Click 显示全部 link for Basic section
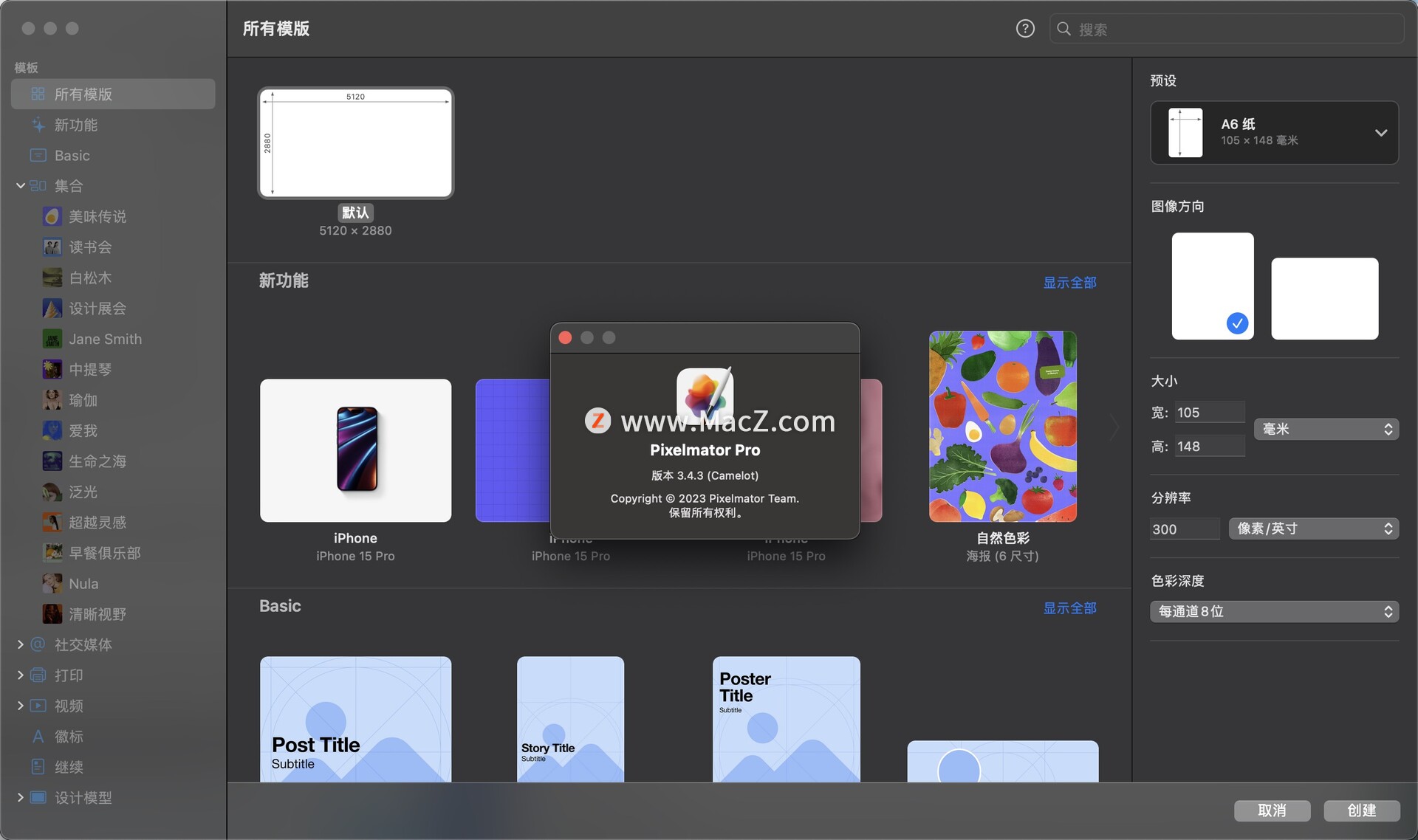The width and height of the screenshot is (1418, 840). pyautogui.click(x=1069, y=608)
